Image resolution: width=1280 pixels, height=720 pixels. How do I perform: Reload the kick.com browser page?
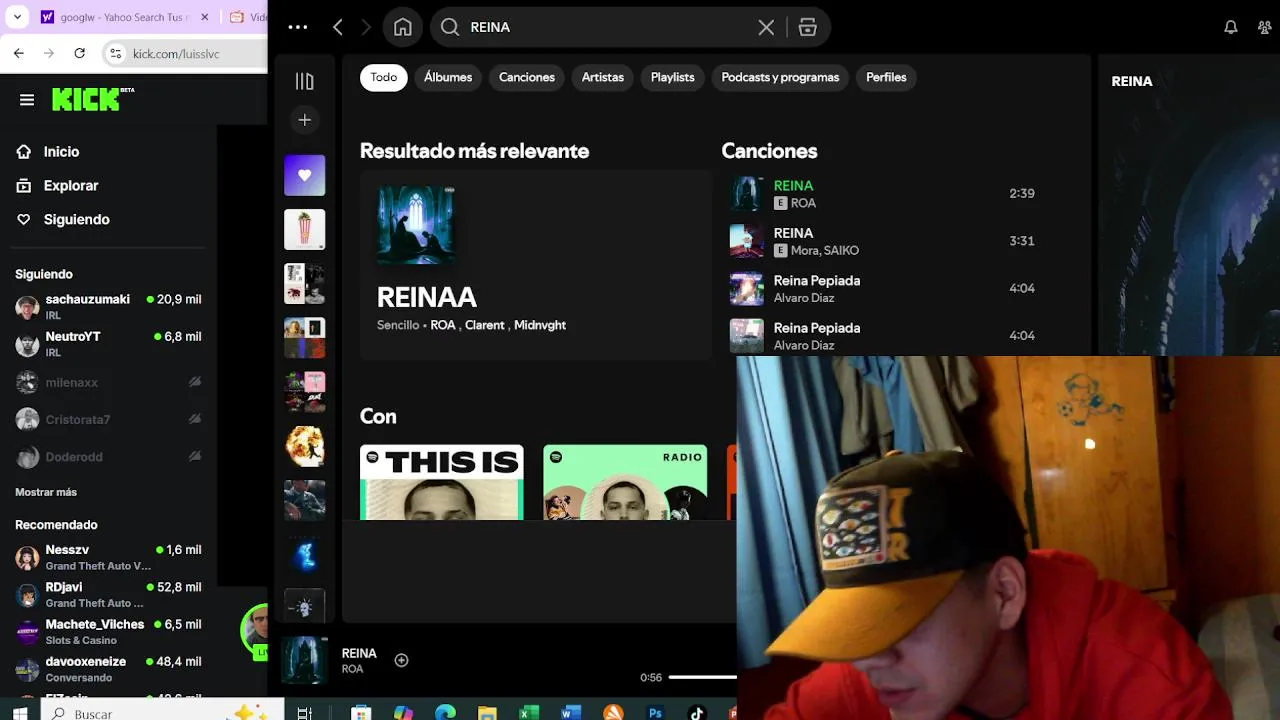[x=80, y=53]
